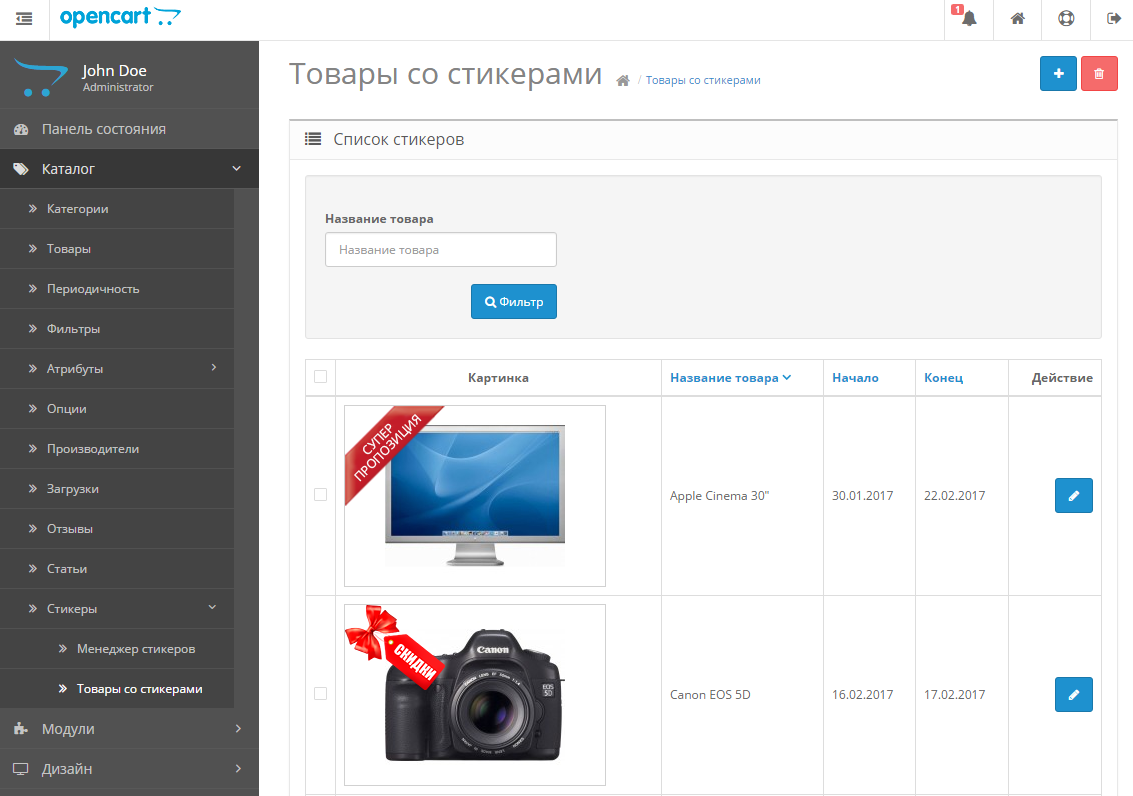Screen dimensions: 1133x796
Task: Open Менеджер стикеров in the sidebar
Action: pyautogui.click(x=135, y=649)
